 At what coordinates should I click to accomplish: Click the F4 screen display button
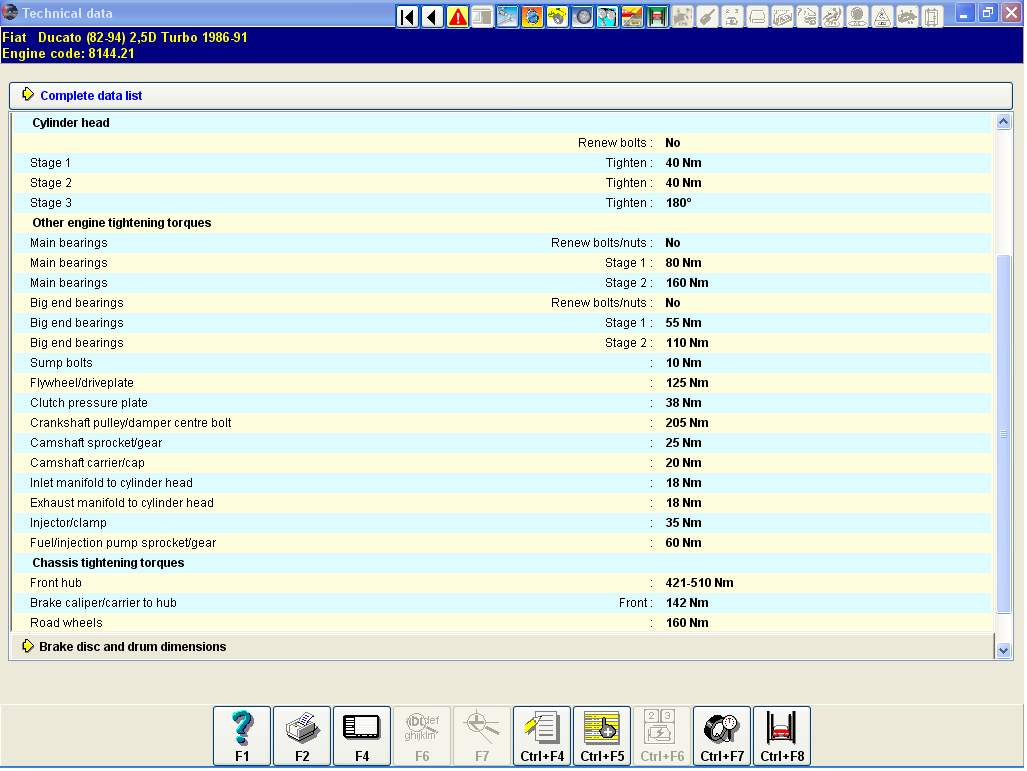[362, 736]
